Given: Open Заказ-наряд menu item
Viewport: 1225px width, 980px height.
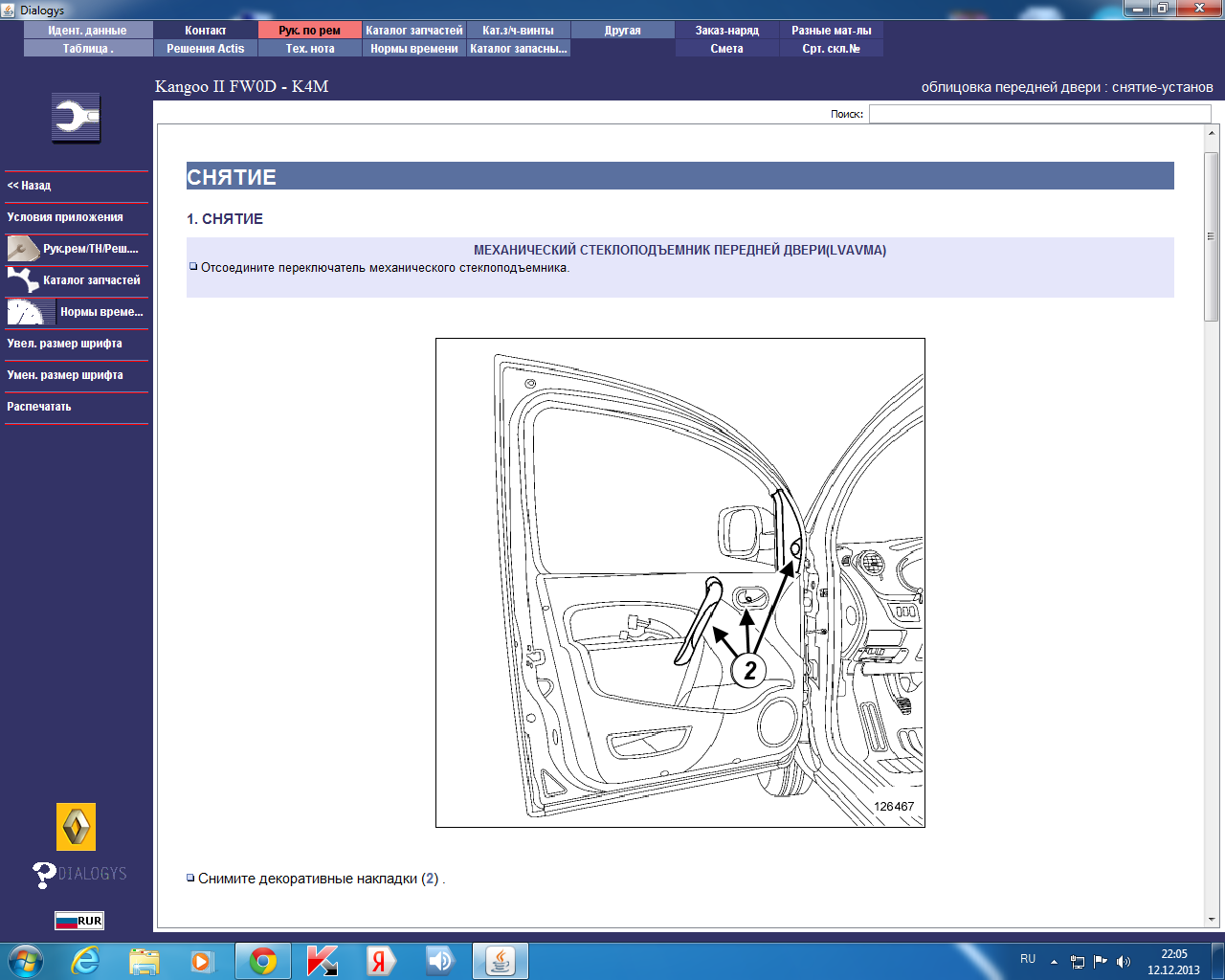Looking at the screenshot, I should tap(727, 31).
